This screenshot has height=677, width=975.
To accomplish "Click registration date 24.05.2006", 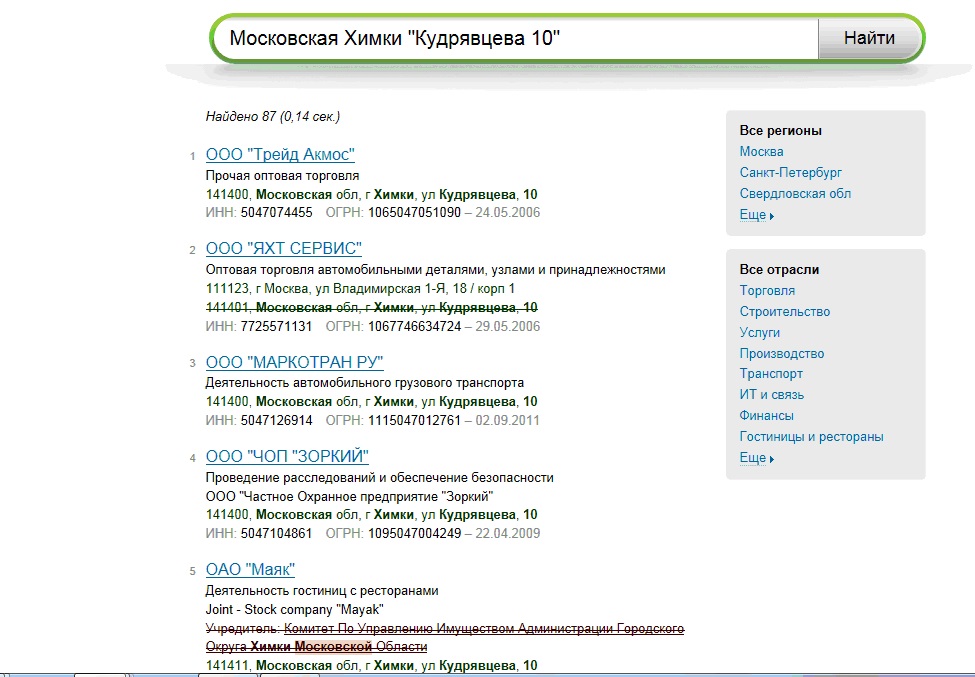I will click(507, 213).
